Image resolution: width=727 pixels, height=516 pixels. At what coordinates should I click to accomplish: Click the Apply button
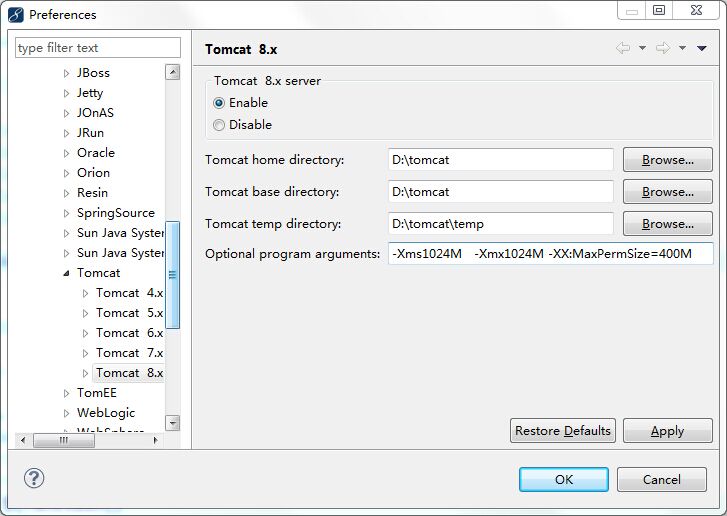tap(668, 431)
